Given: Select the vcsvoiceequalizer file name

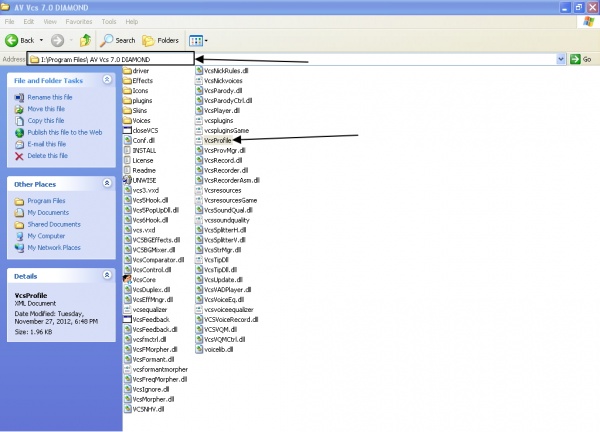Looking at the screenshot, I should (x=228, y=310).
